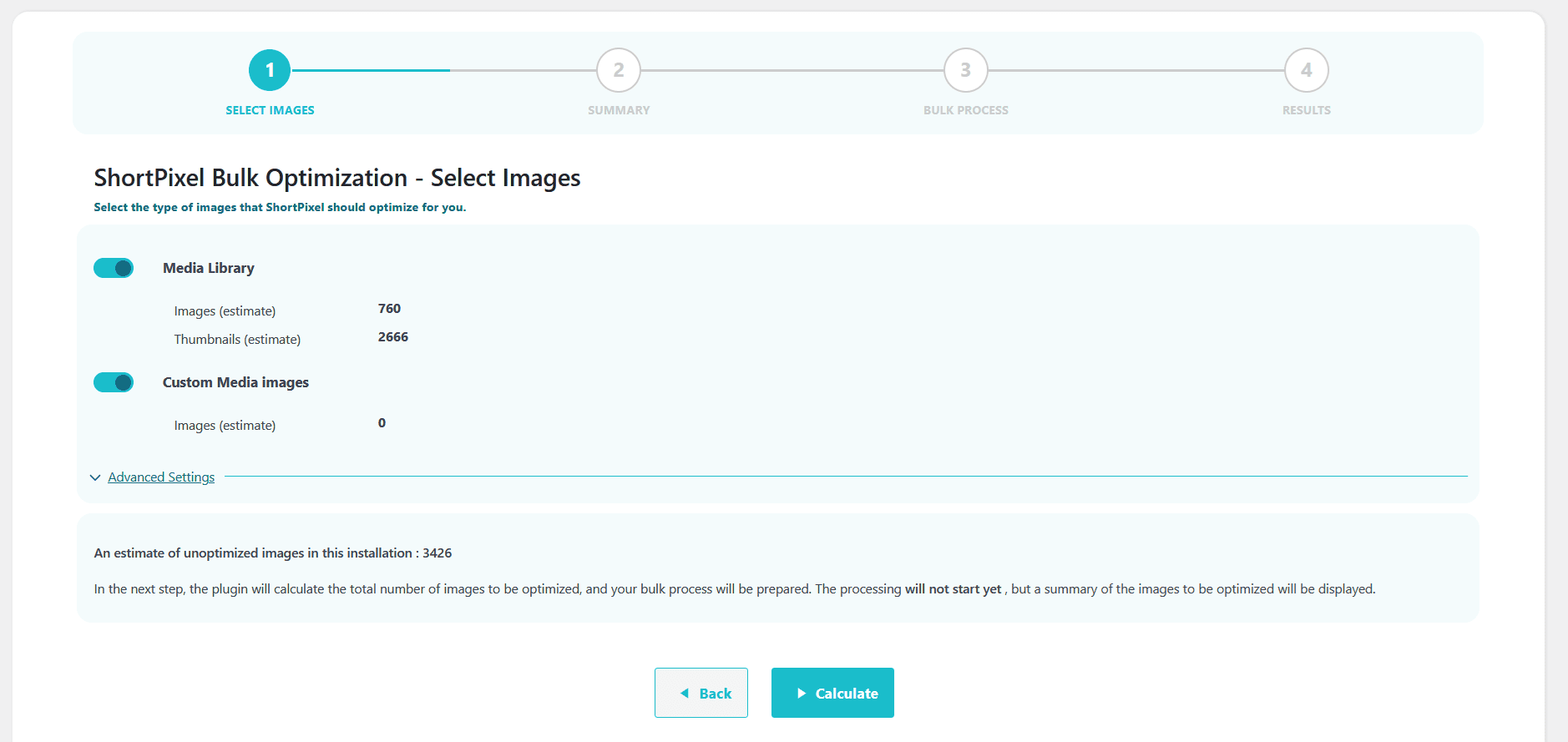Click the 760 images estimate value
The image size is (1568, 742).
pyautogui.click(x=389, y=309)
